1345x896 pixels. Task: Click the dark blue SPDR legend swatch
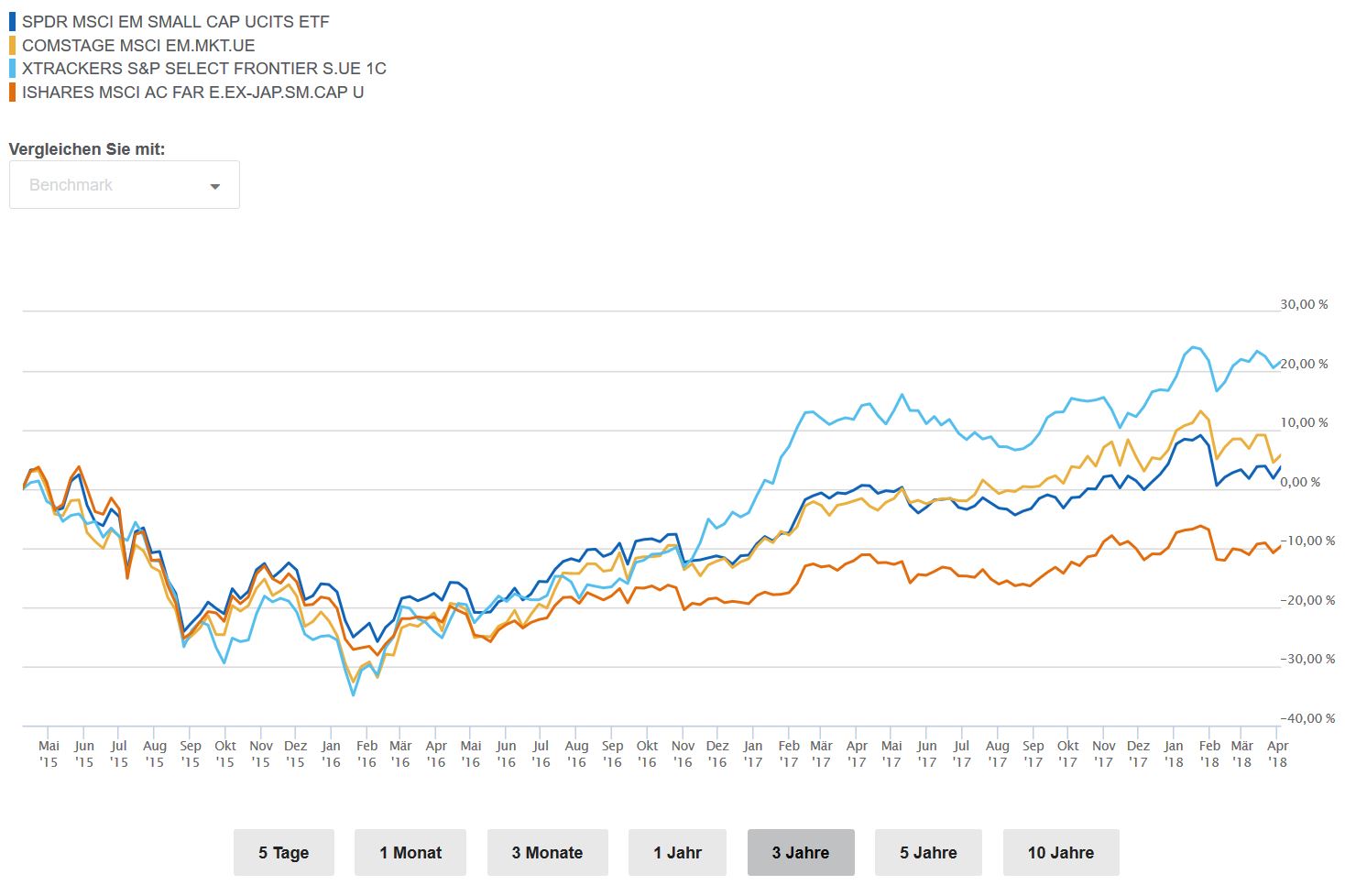pos(12,21)
